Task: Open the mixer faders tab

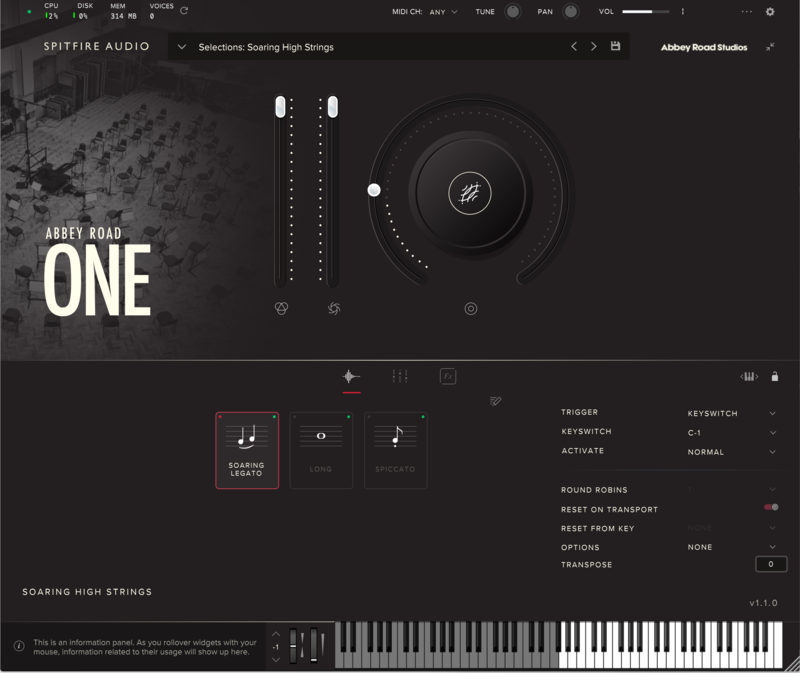Action: (399, 377)
